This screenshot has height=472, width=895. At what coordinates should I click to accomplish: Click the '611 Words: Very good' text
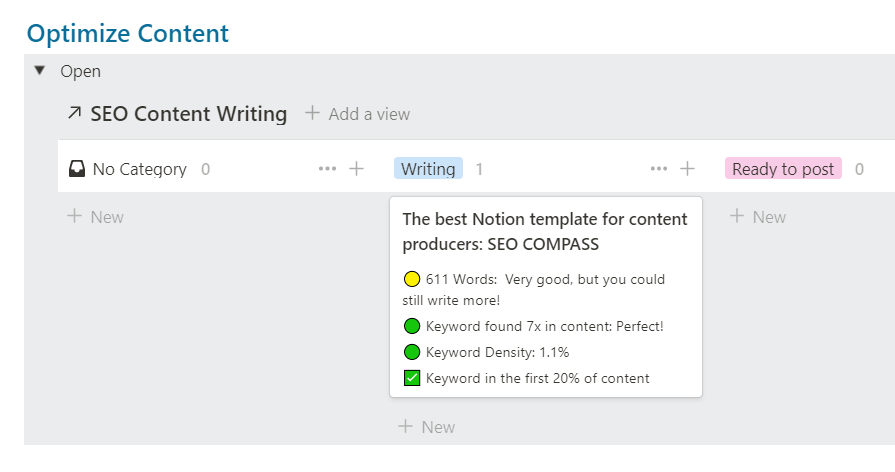click(534, 289)
